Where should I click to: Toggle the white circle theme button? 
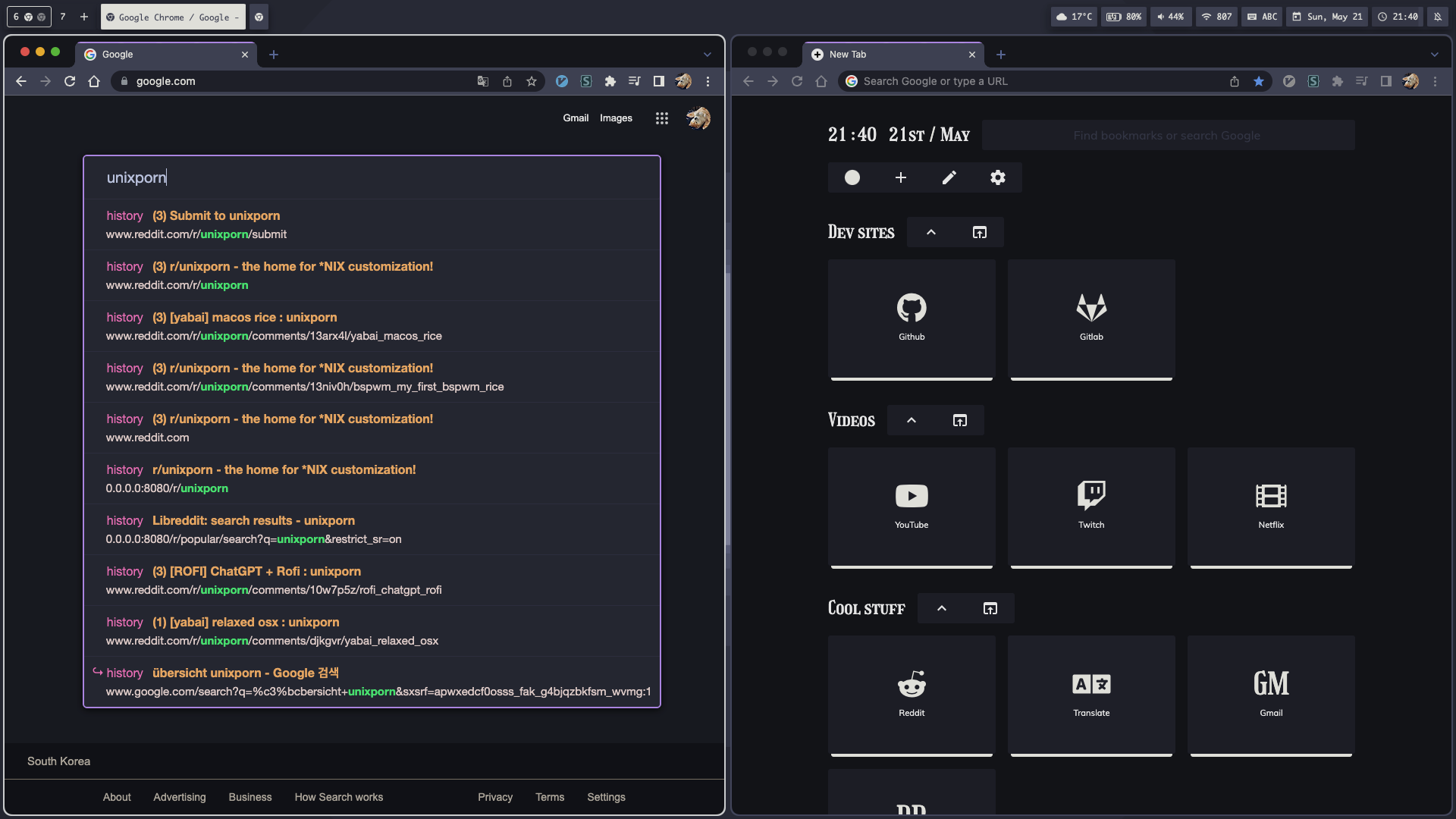pyautogui.click(x=852, y=177)
